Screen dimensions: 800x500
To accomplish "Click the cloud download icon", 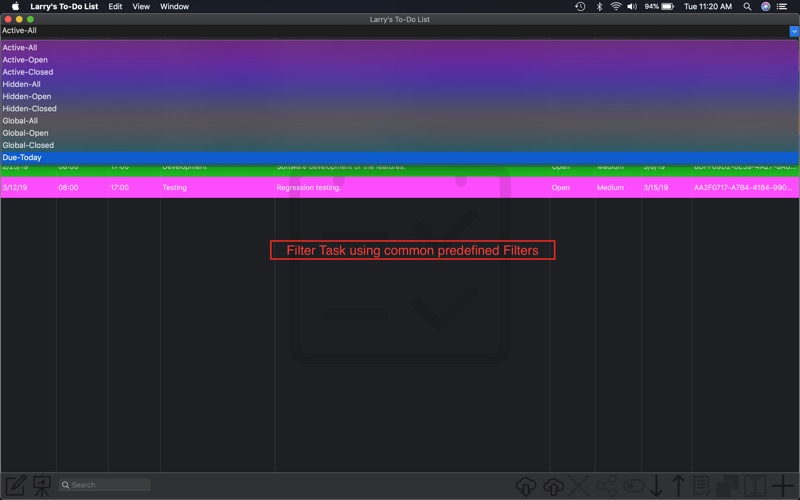I will coord(526,486).
